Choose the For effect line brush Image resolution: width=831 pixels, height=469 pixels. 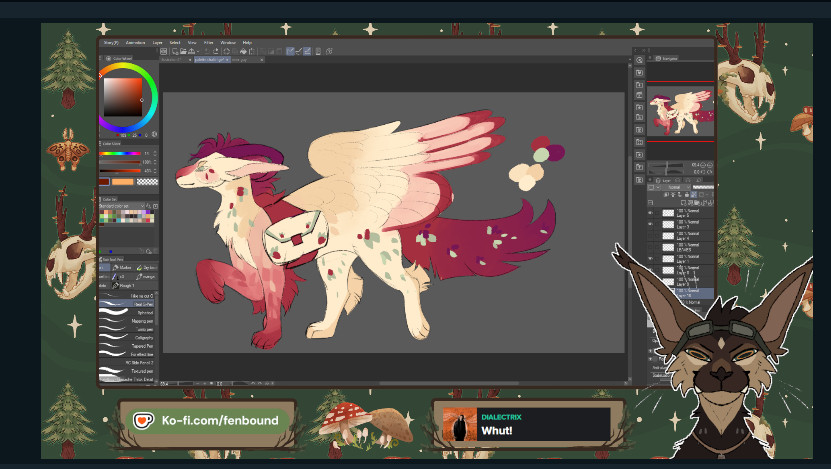(126, 355)
